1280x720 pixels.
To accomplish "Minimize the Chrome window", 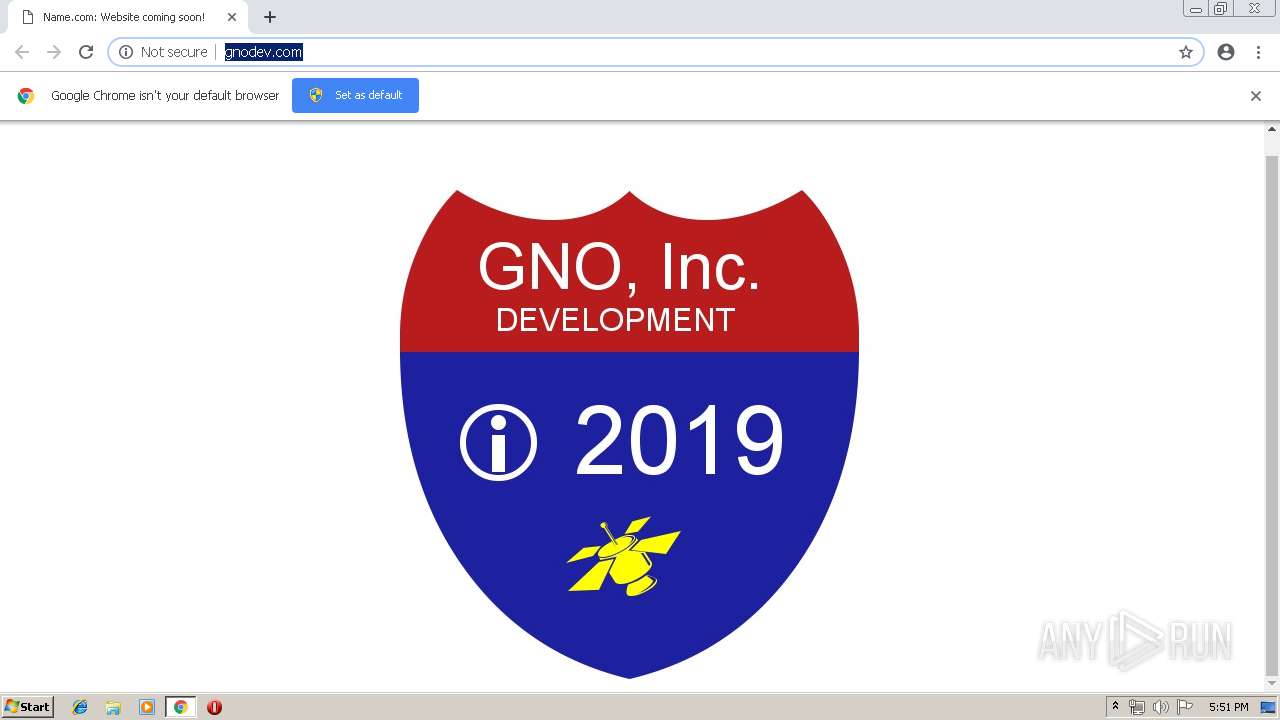I will tap(1196, 9).
